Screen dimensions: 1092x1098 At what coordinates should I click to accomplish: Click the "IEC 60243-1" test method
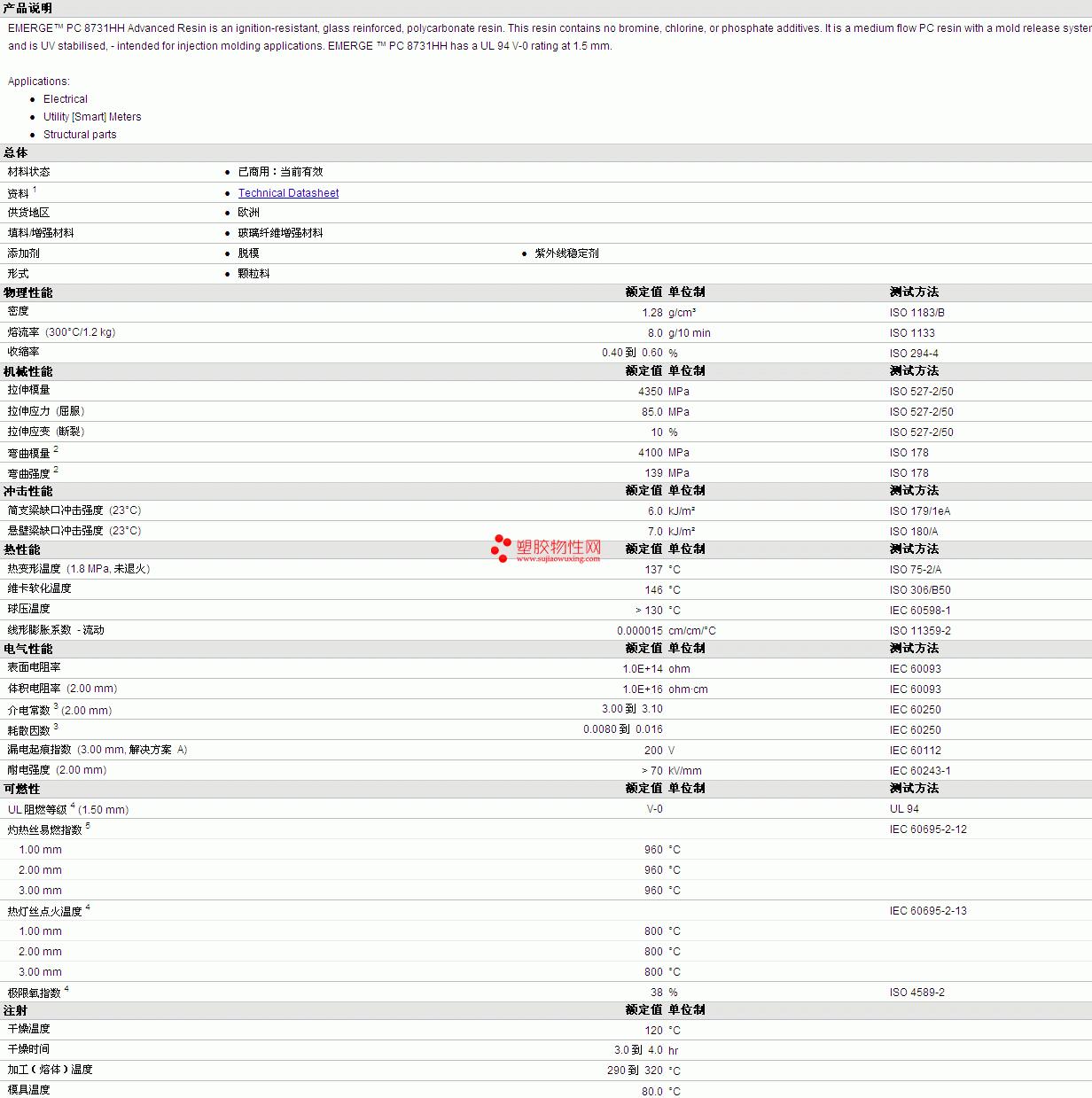coord(920,771)
